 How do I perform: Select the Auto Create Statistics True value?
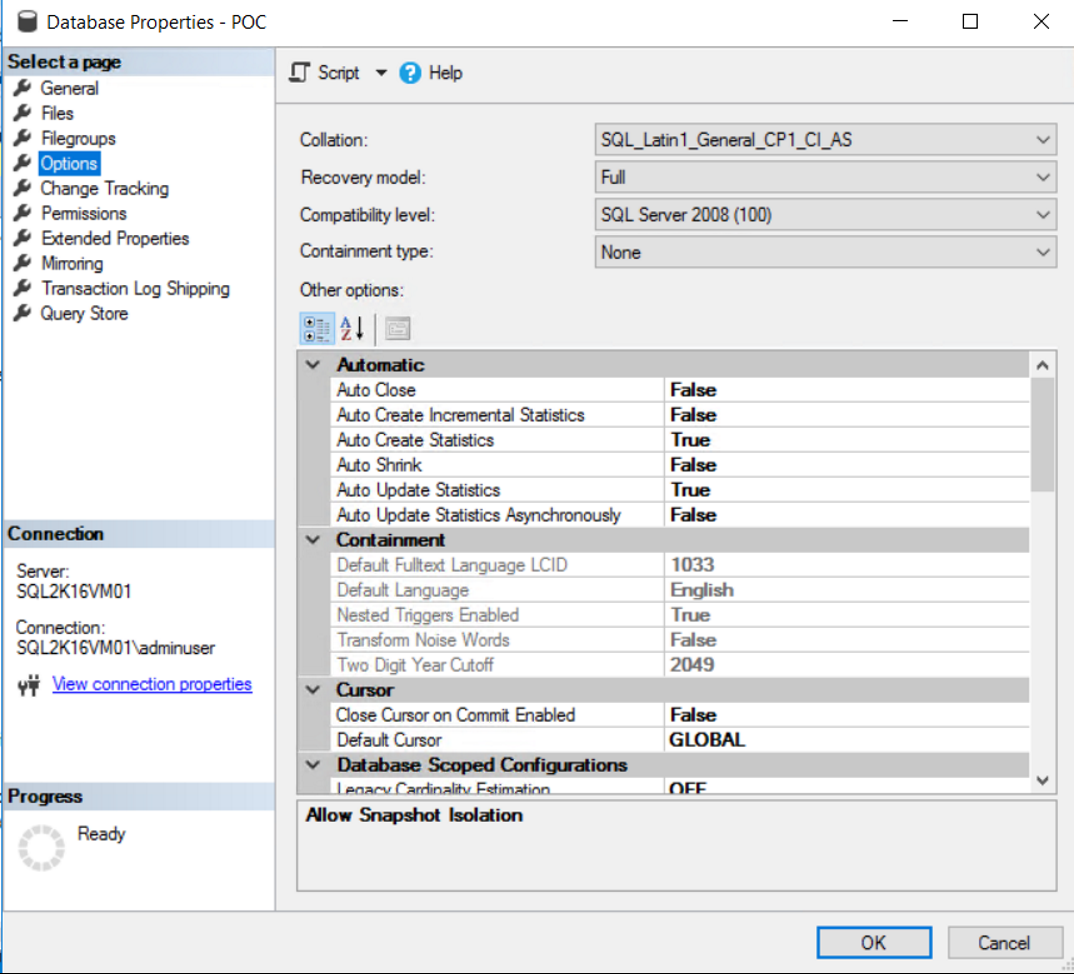[847, 440]
